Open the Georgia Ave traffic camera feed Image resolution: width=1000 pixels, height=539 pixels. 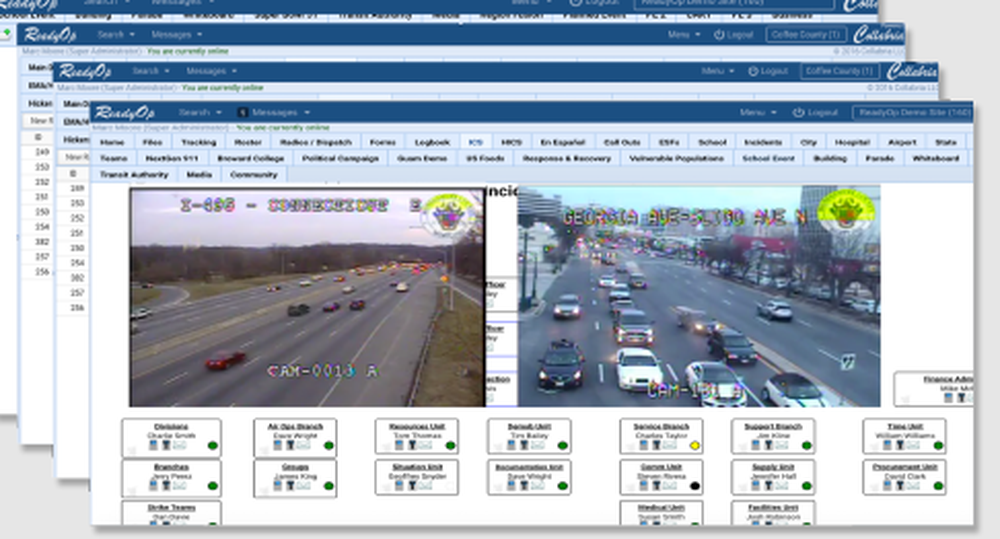699,297
